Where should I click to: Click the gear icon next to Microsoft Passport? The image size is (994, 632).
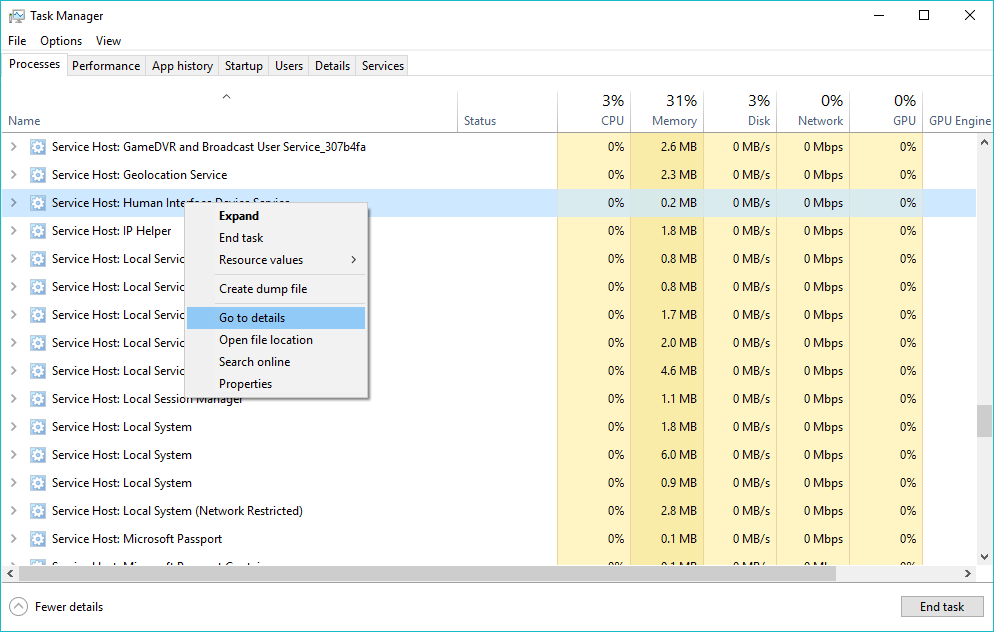pos(38,539)
